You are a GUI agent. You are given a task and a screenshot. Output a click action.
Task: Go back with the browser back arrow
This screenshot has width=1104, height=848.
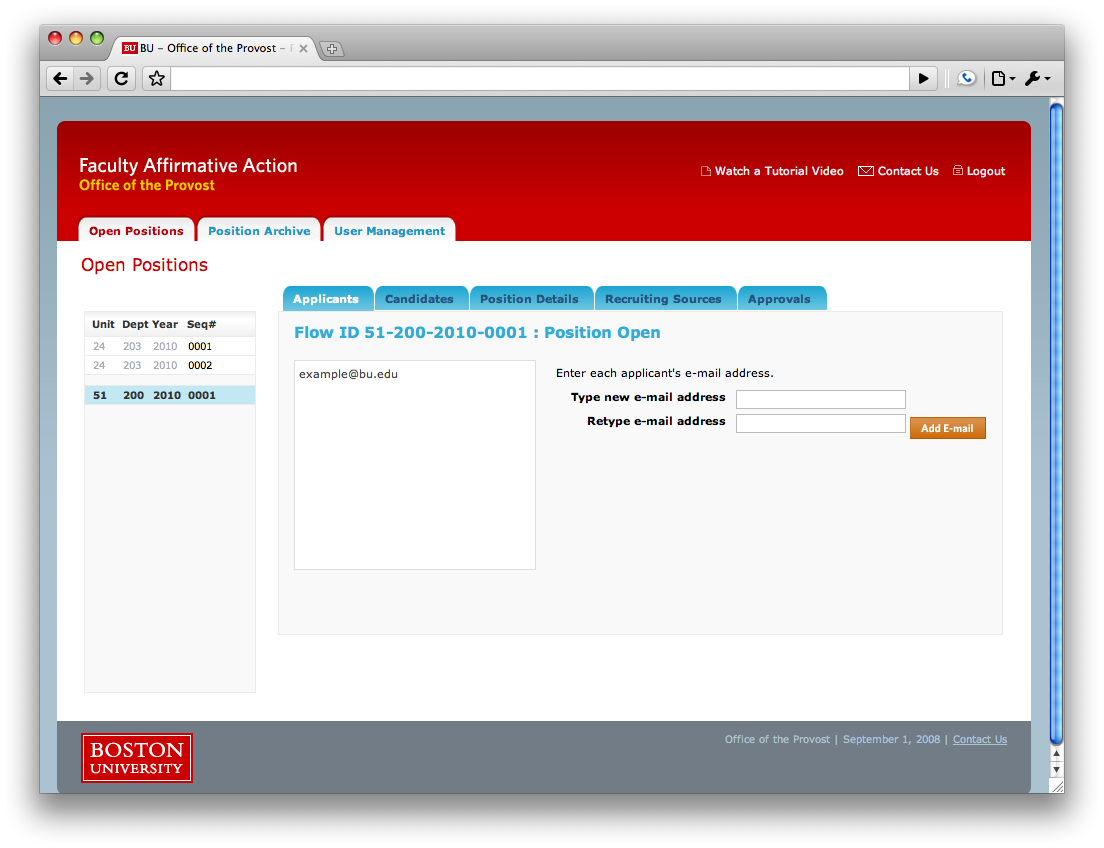(x=61, y=78)
